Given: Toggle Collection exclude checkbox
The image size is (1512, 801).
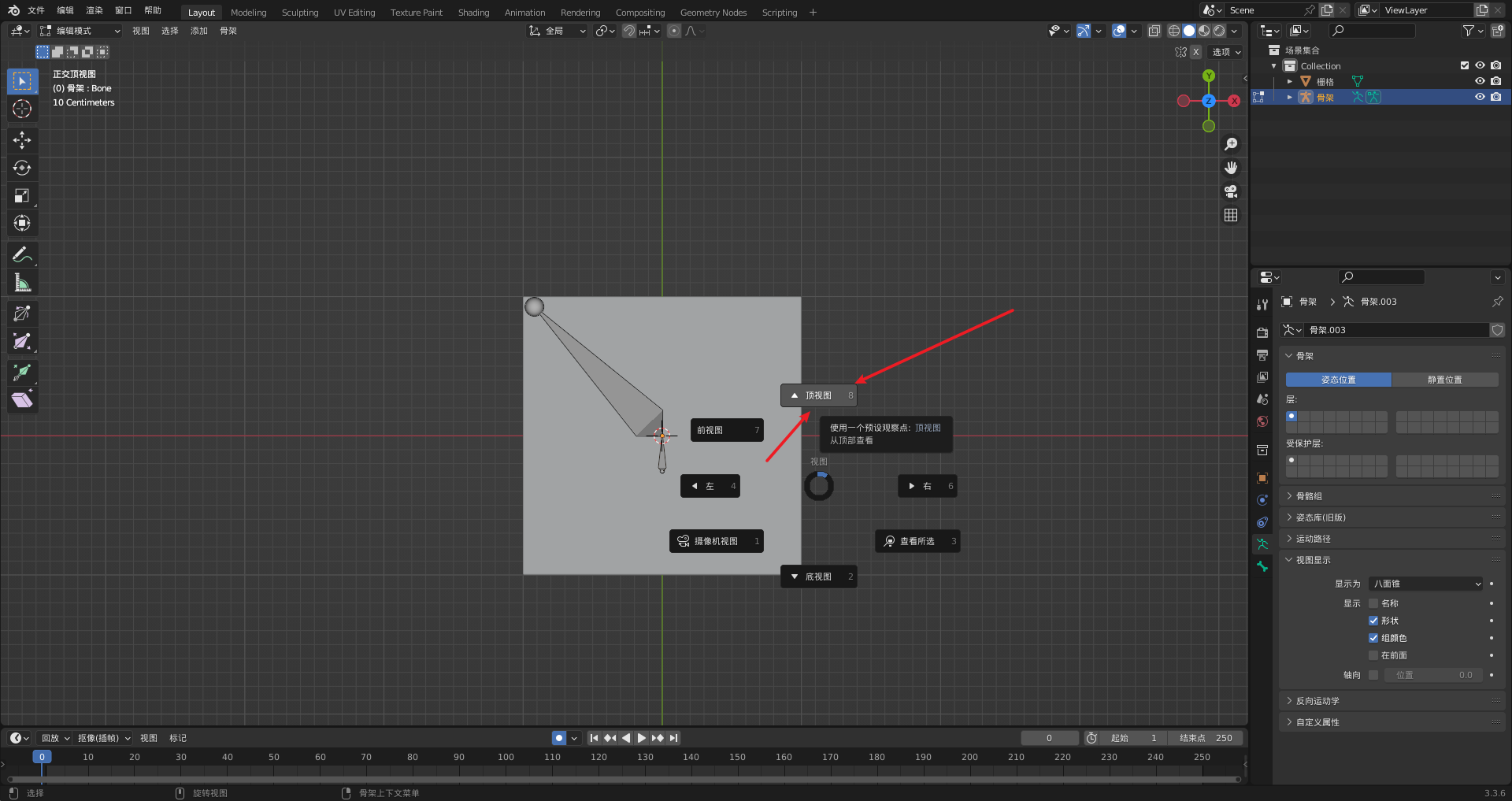Looking at the screenshot, I should point(1465,65).
